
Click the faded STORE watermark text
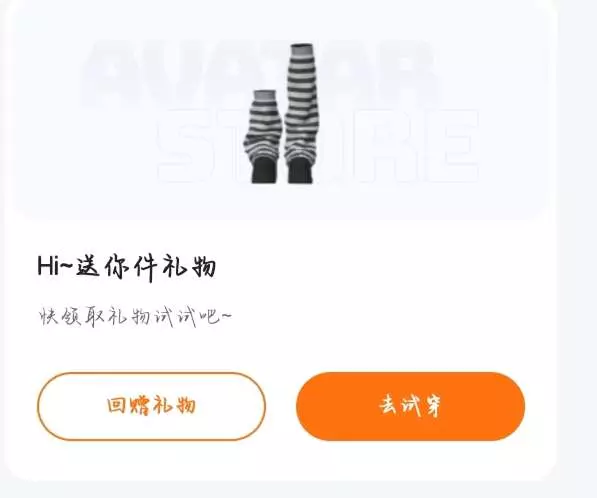pyautogui.click(x=318, y=145)
